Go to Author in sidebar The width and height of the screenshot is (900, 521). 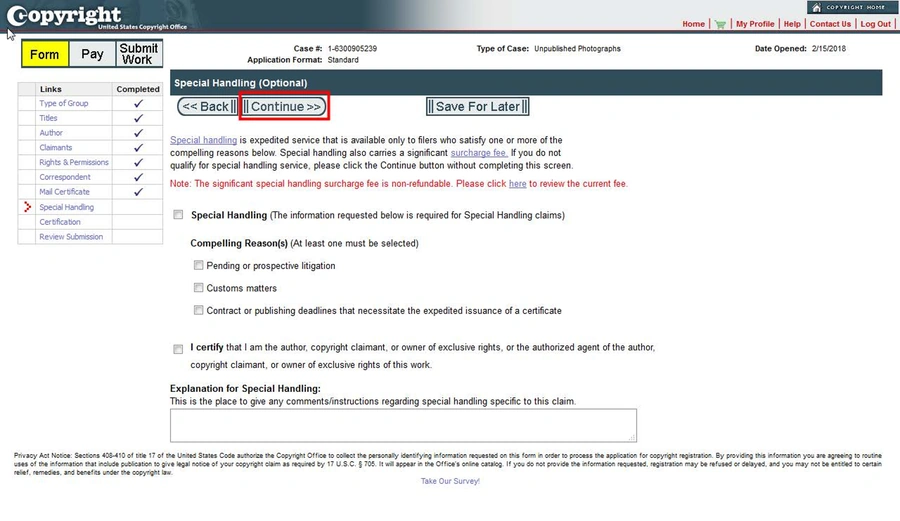pyautogui.click(x=51, y=133)
